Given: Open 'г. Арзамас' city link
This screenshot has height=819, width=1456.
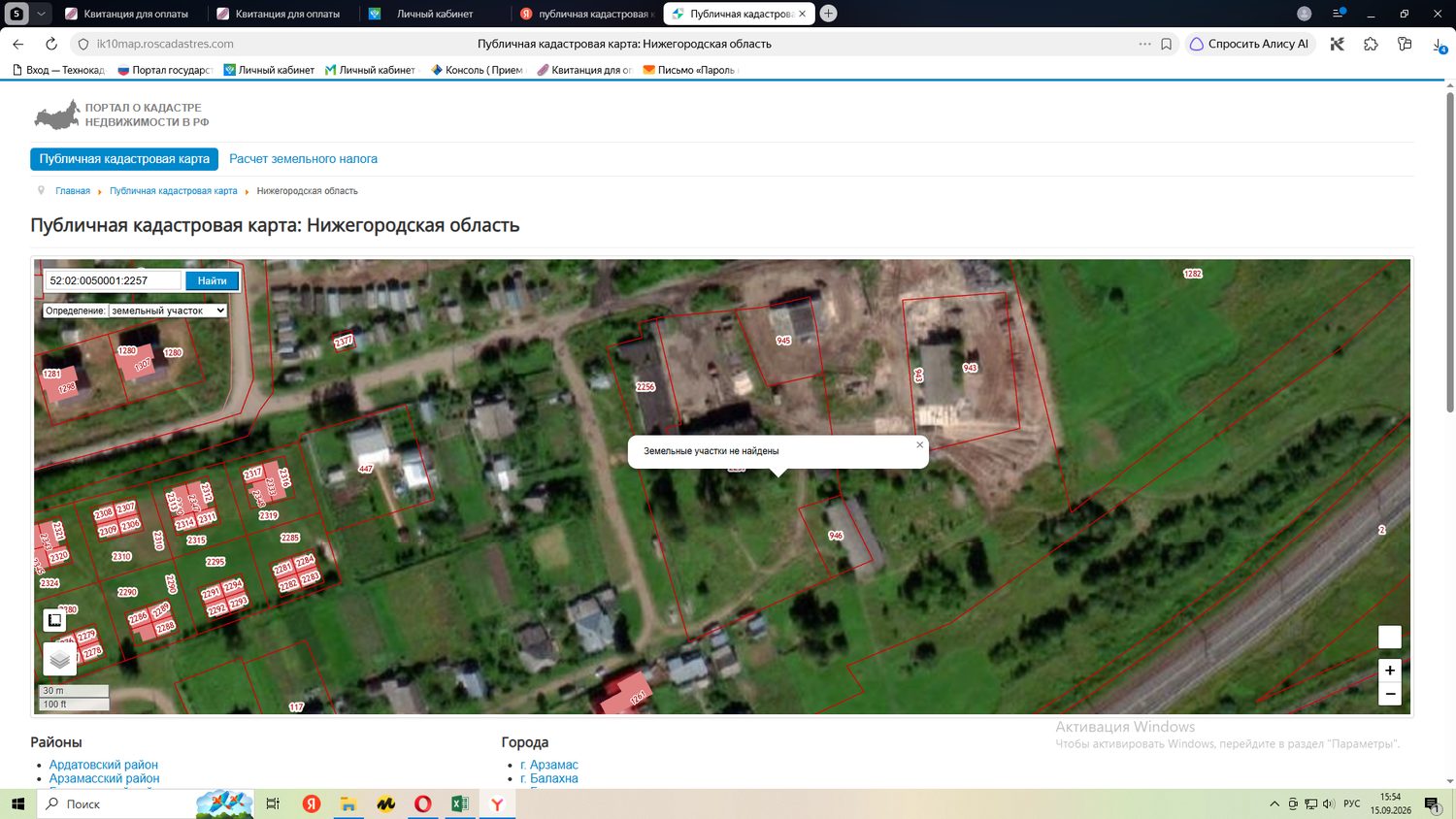Looking at the screenshot, I should point(549,765).
